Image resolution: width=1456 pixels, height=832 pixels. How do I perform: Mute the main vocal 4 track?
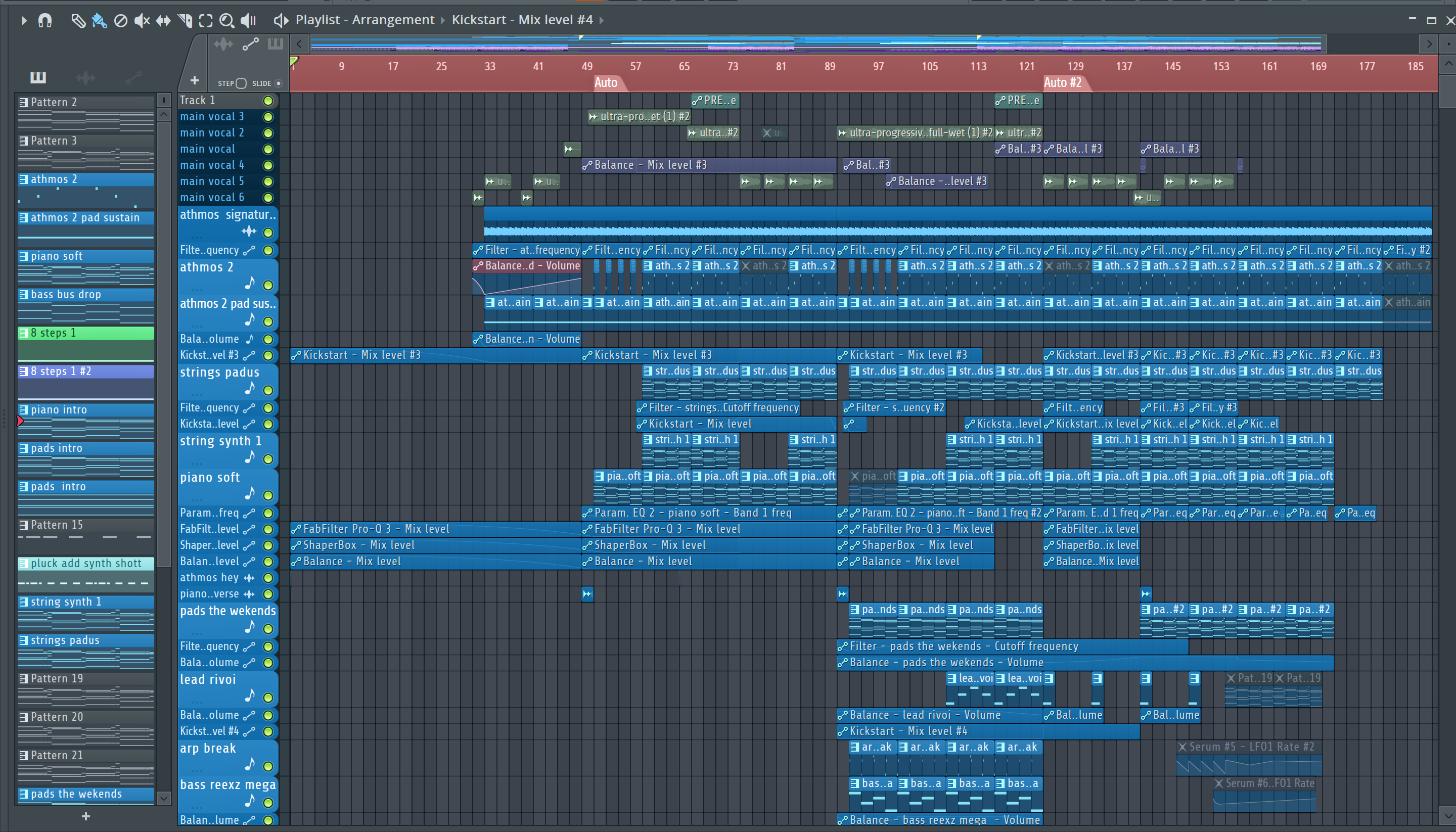point(267,166)
